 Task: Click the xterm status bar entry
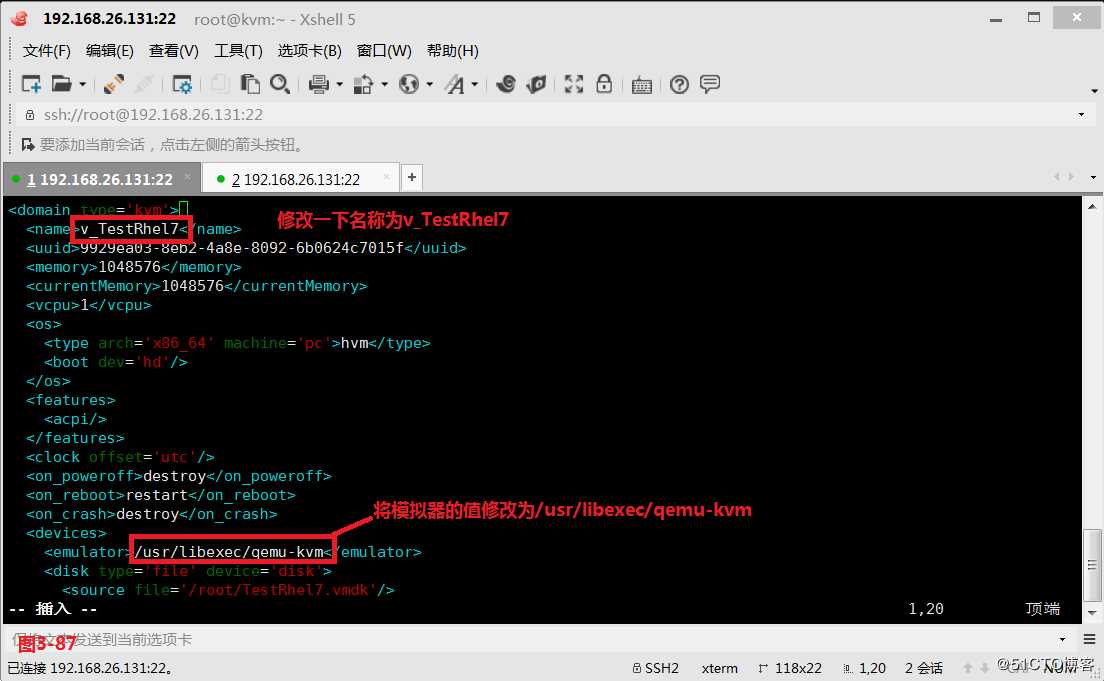point(720,668)
